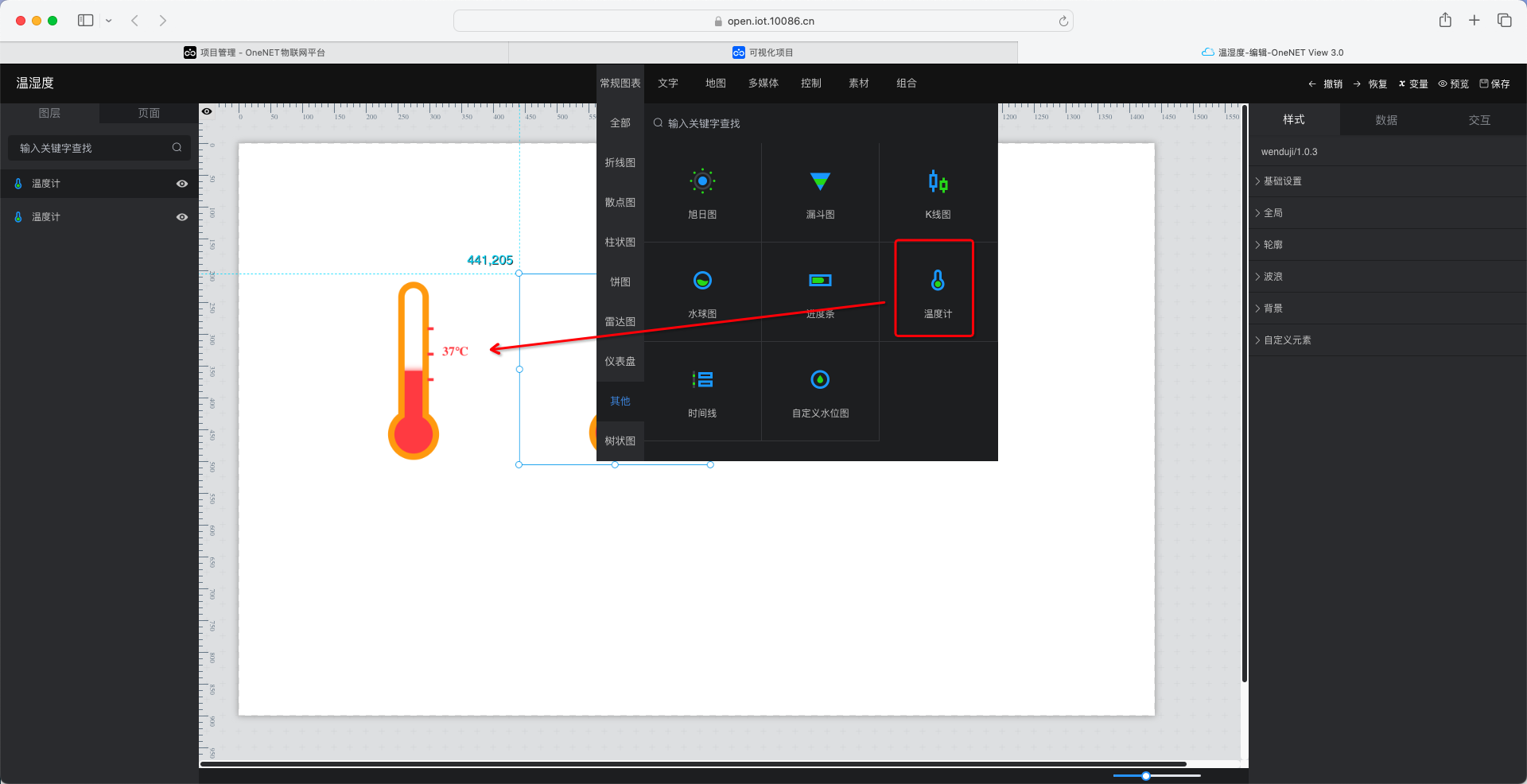Hide the first 温度计 layer with eye icon

[x=182, y=184]
